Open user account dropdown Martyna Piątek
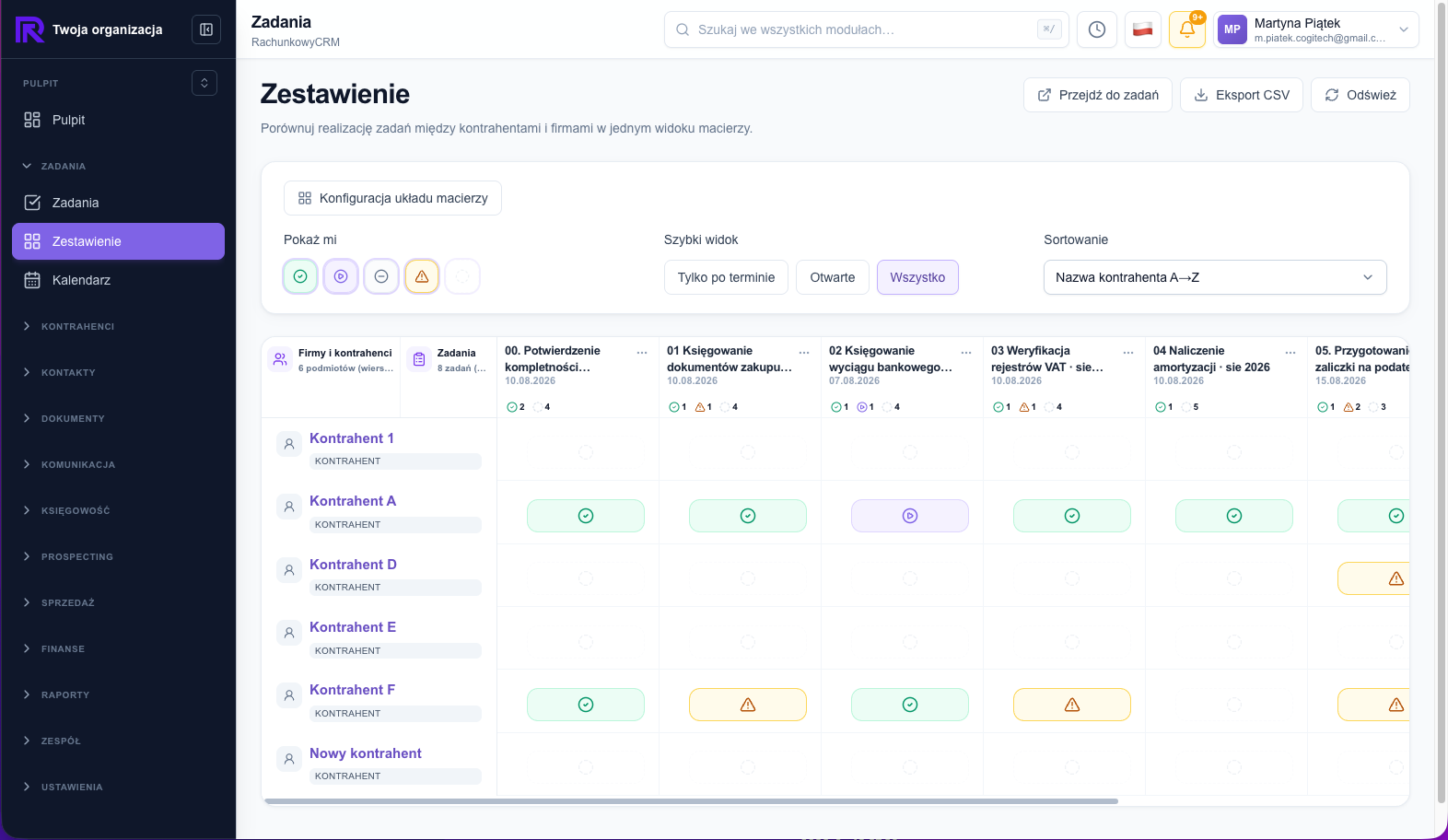This screenshot has width=1448, height=840. [x=1316, y=29]
